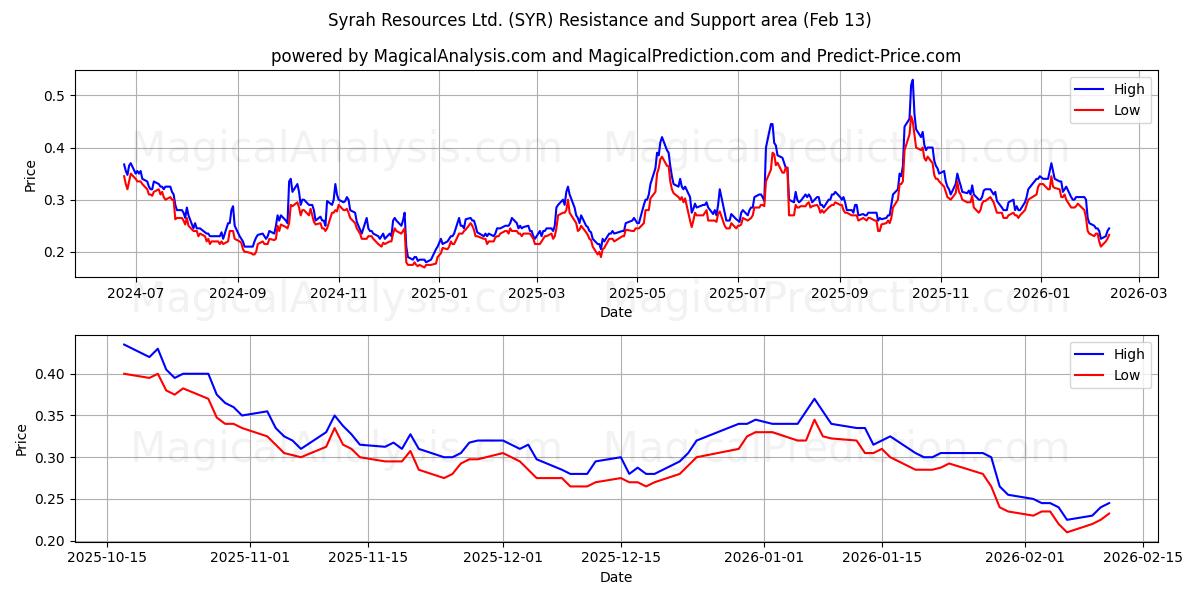Click the '2025-10-15' tick label
The image size is (1200, 600).
click(109, 559)
